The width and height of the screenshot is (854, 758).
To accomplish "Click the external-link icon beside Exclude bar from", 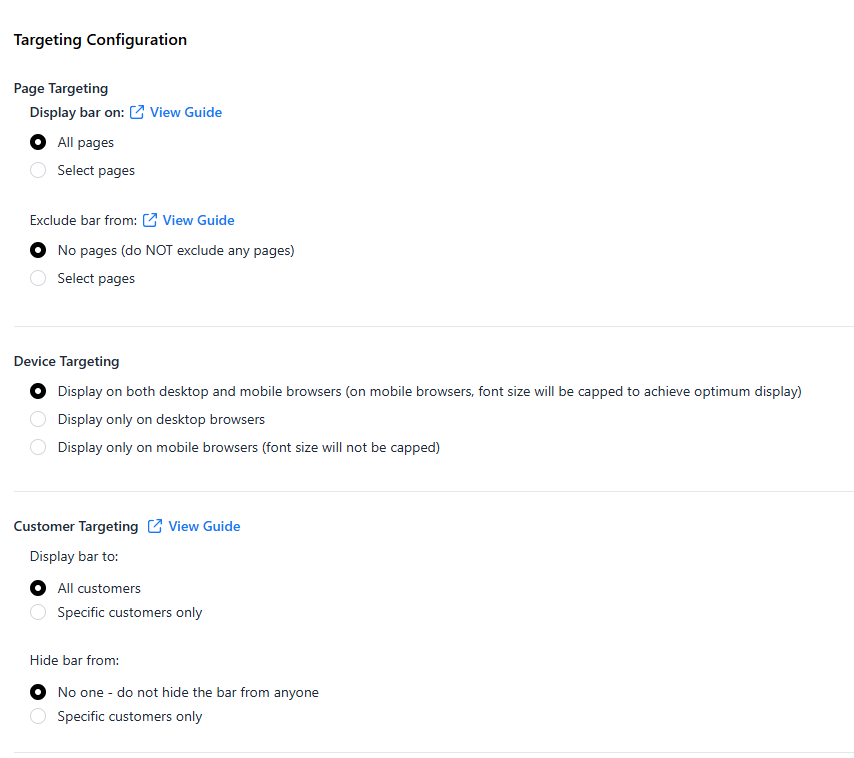I will pyautogui.click(x=150, y=220).
